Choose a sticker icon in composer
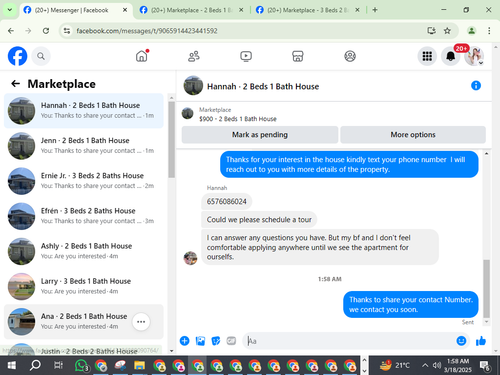 (216, 341)
